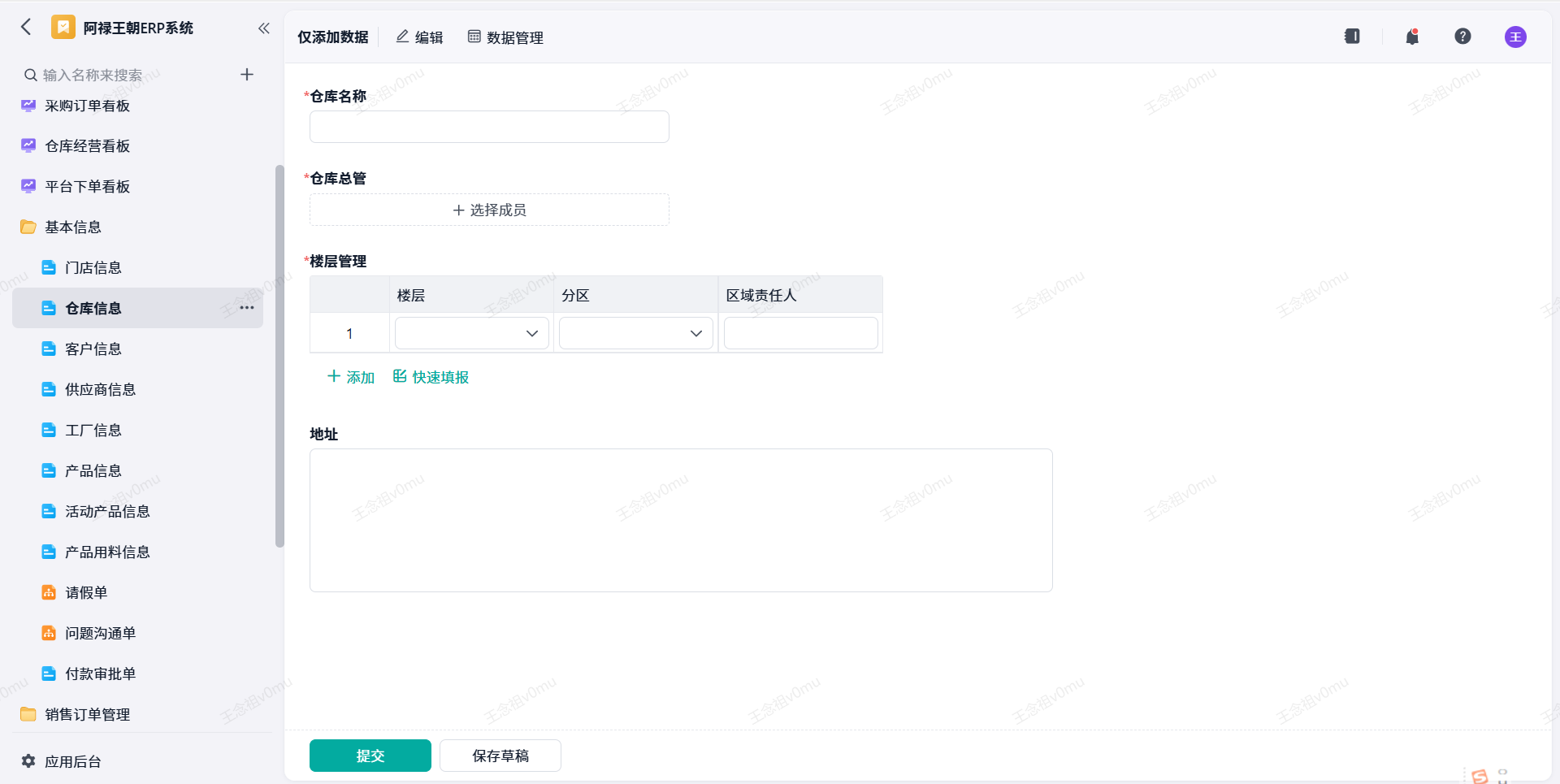Click the 区域责任人 input in row 1

point(801,333)
